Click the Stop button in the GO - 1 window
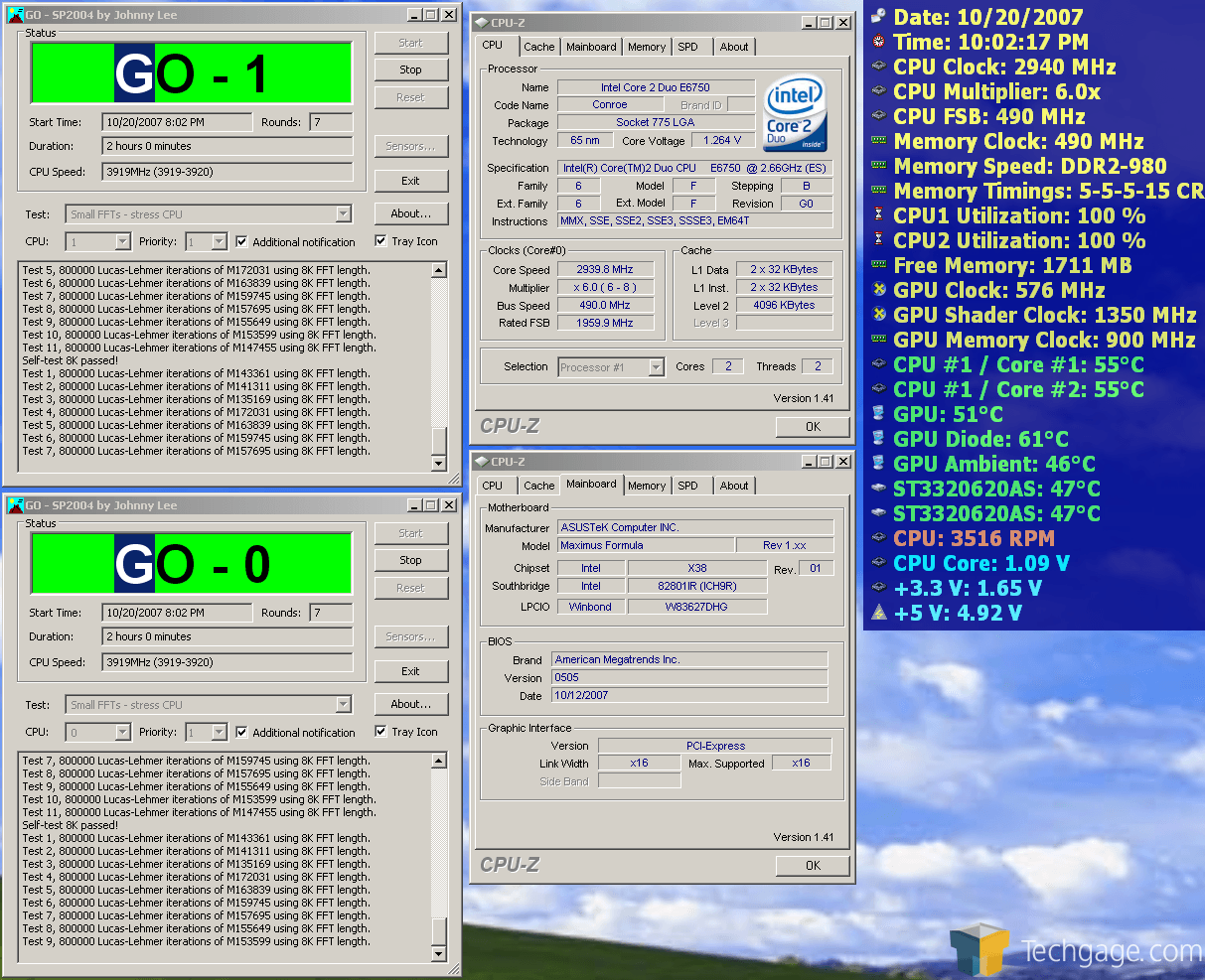This screenshot has height=980, width=1205. (x=411, y=70)
